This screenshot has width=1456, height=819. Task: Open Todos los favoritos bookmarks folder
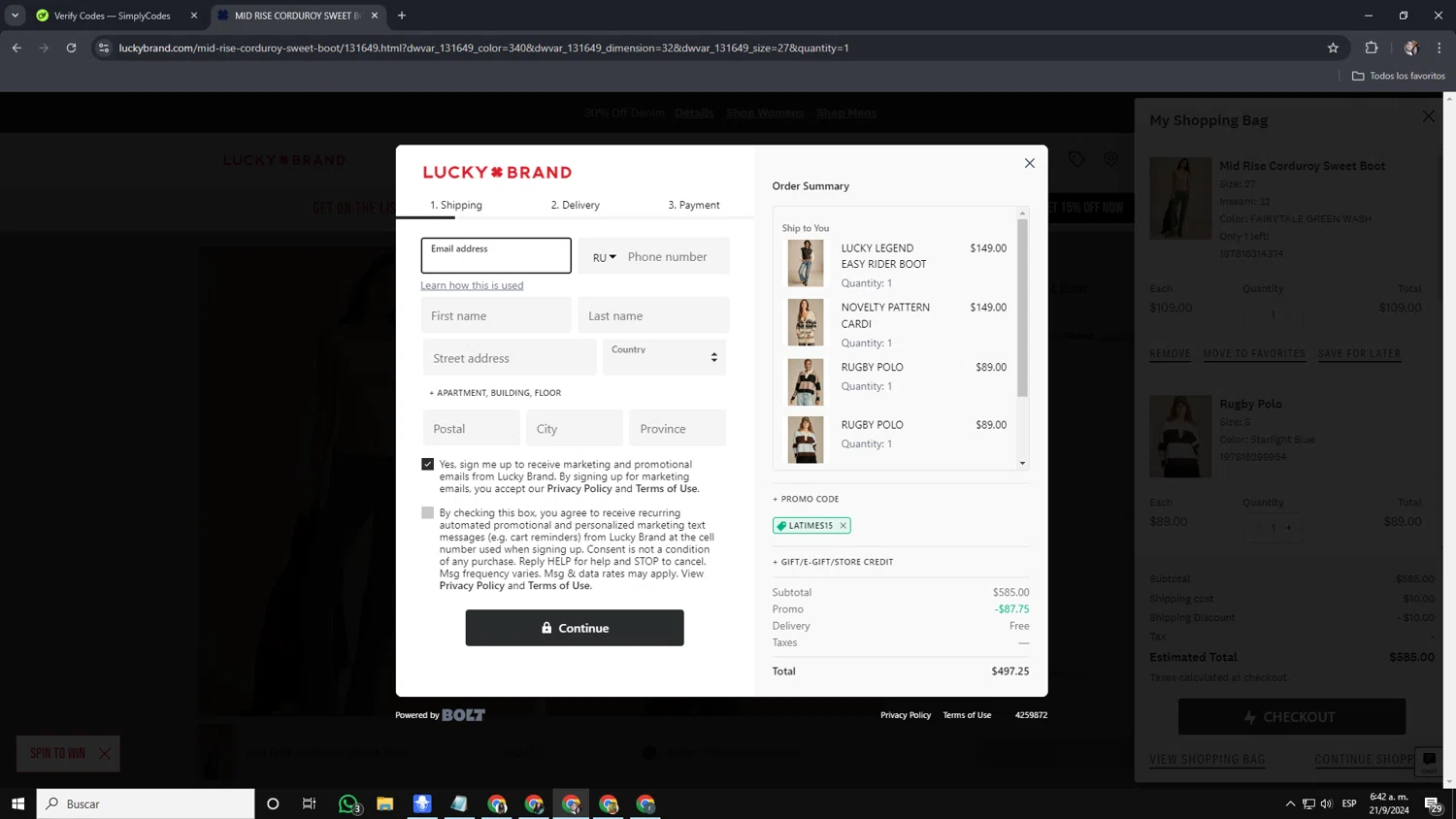(x=1399, y=76)
